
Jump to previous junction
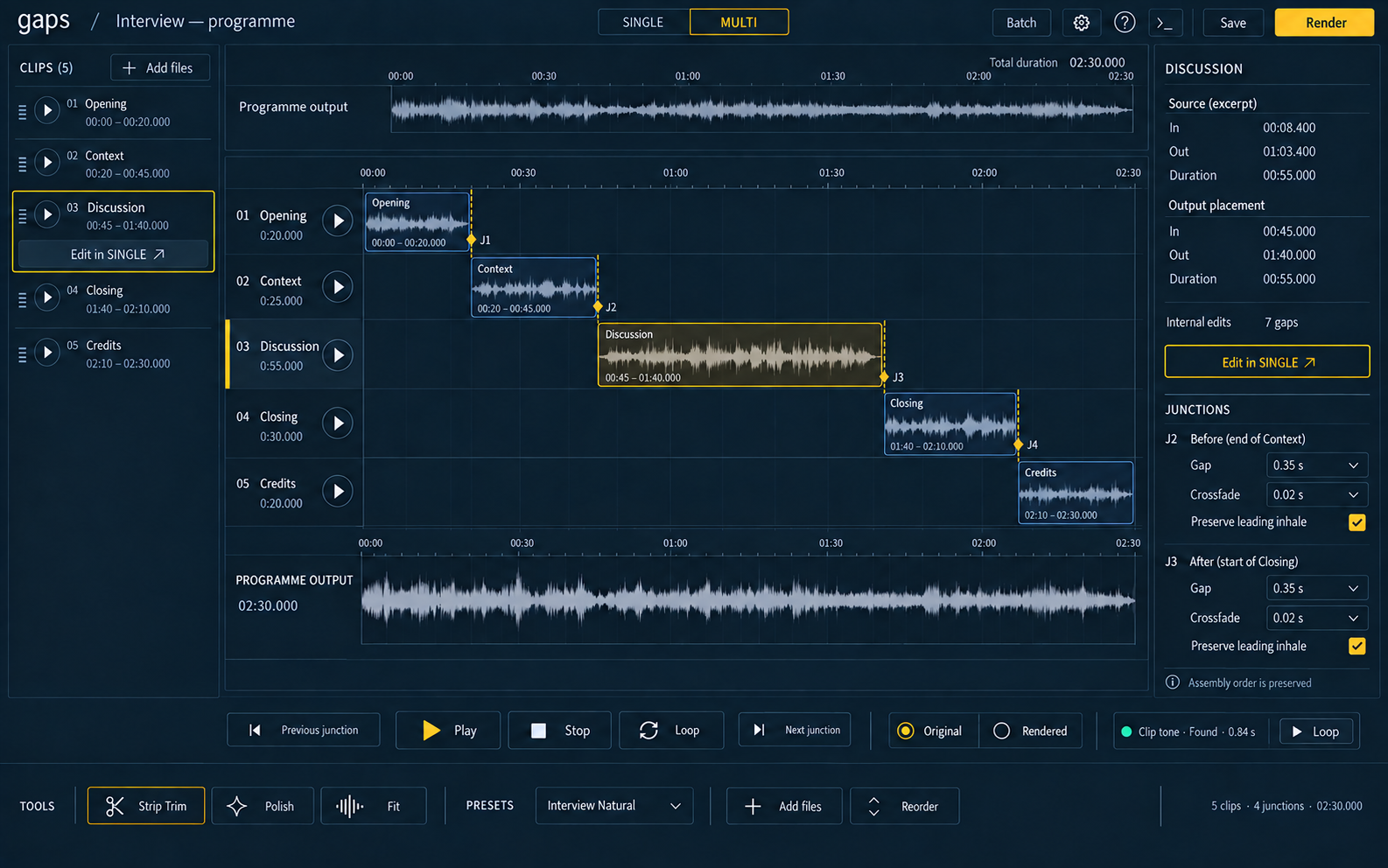[x=303, y=730]
